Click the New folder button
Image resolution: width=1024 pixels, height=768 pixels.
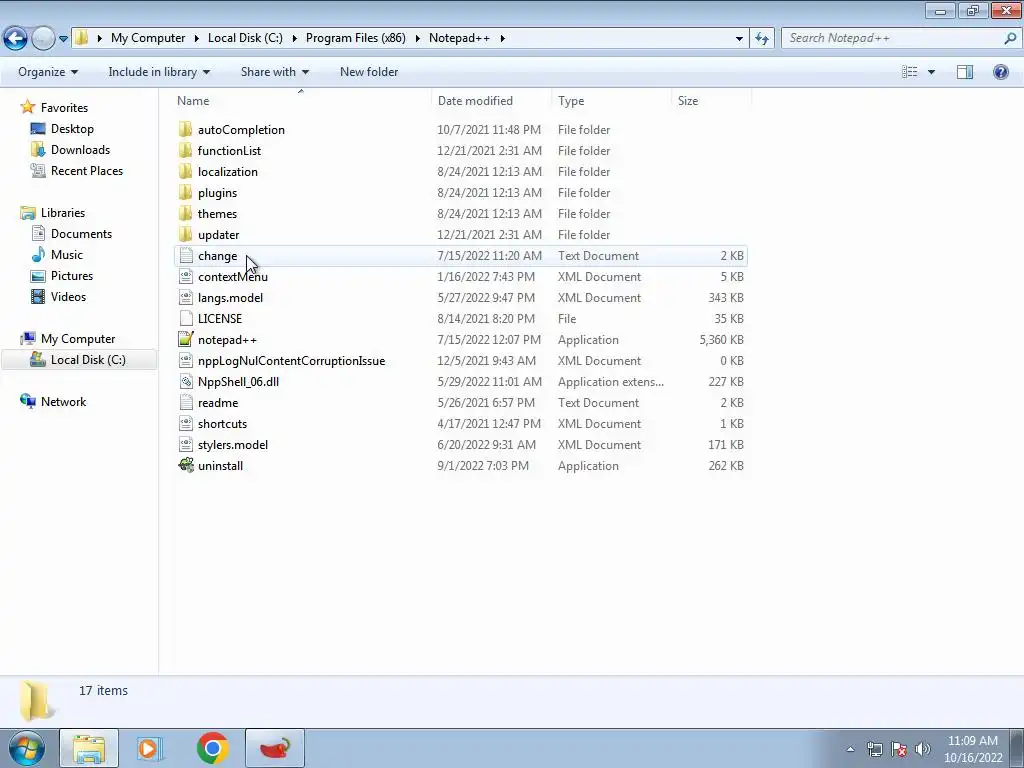[369, 72]
